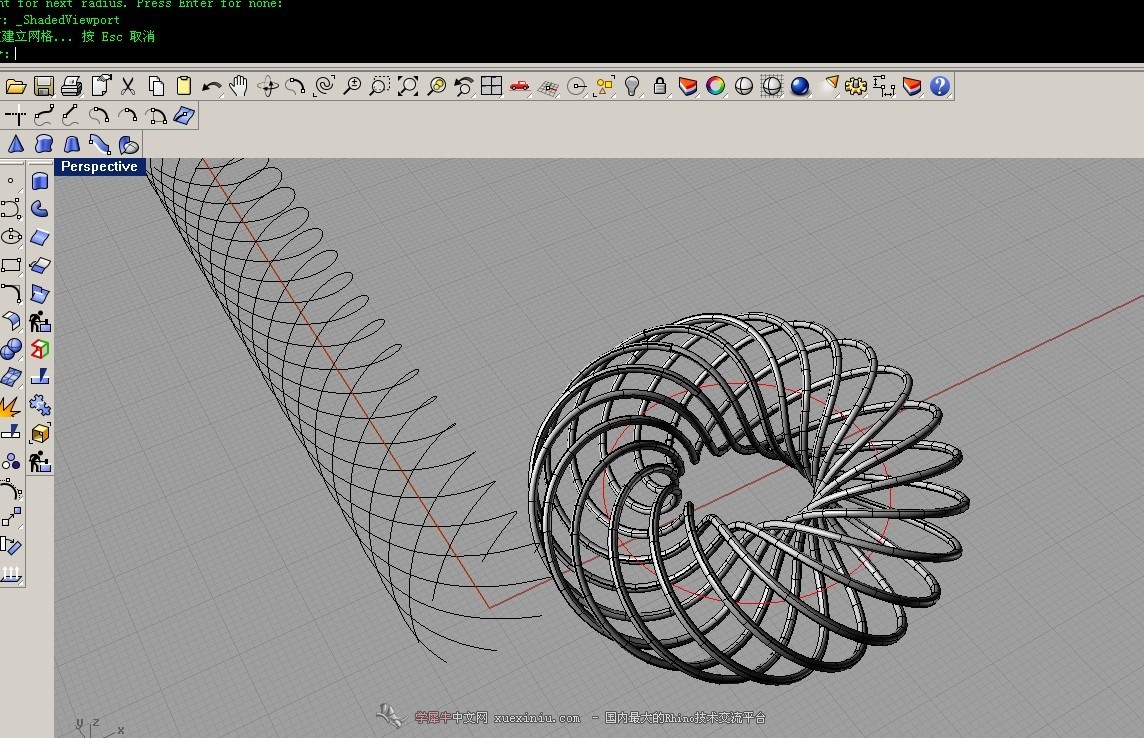This screenshot has width=1144, height=738.
Task: Pick the interpolated curve tool
Action: coord(71,115)
